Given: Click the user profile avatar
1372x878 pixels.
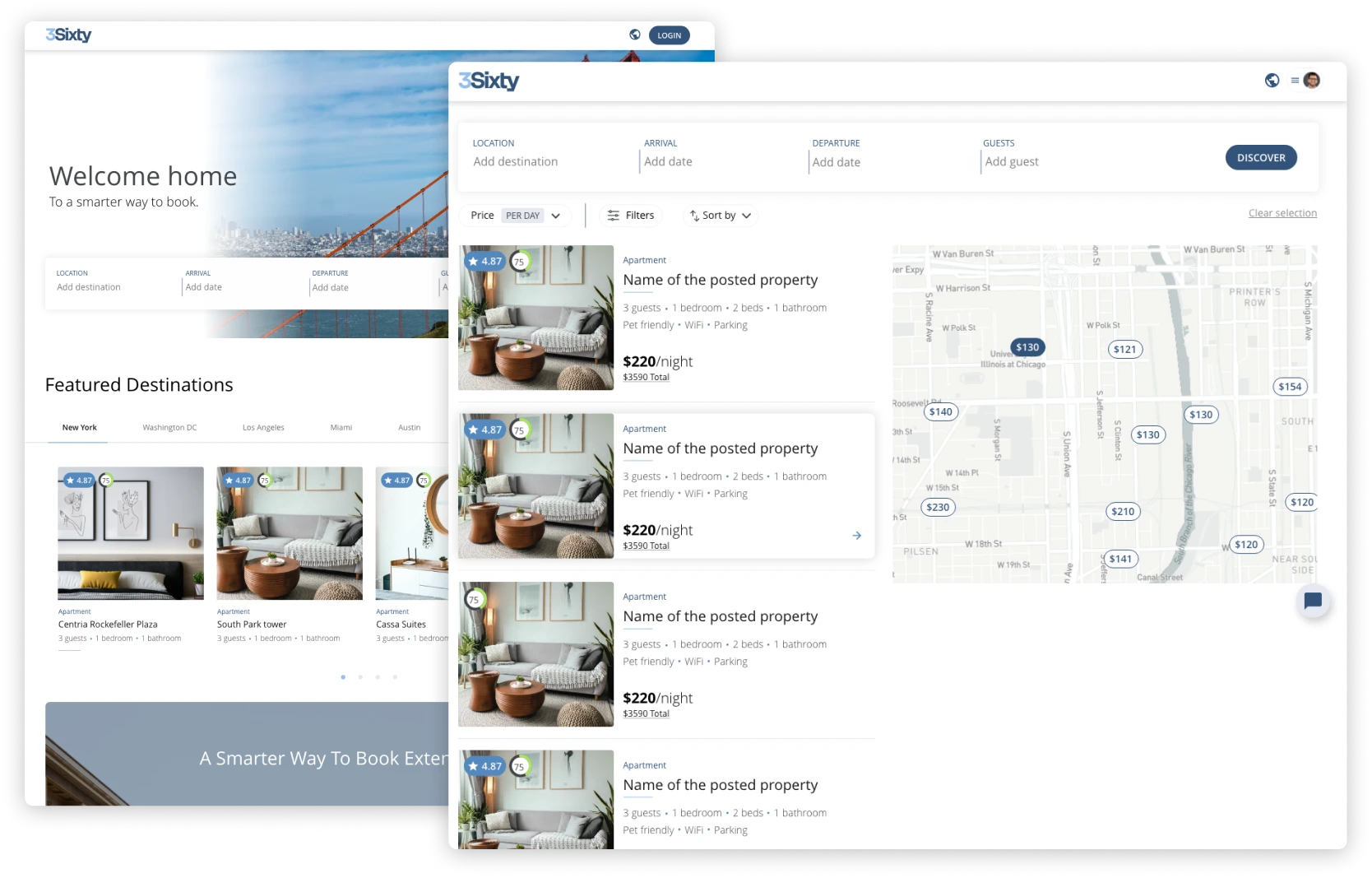Looking at the screenshot, I should [x=1312, y=80].
